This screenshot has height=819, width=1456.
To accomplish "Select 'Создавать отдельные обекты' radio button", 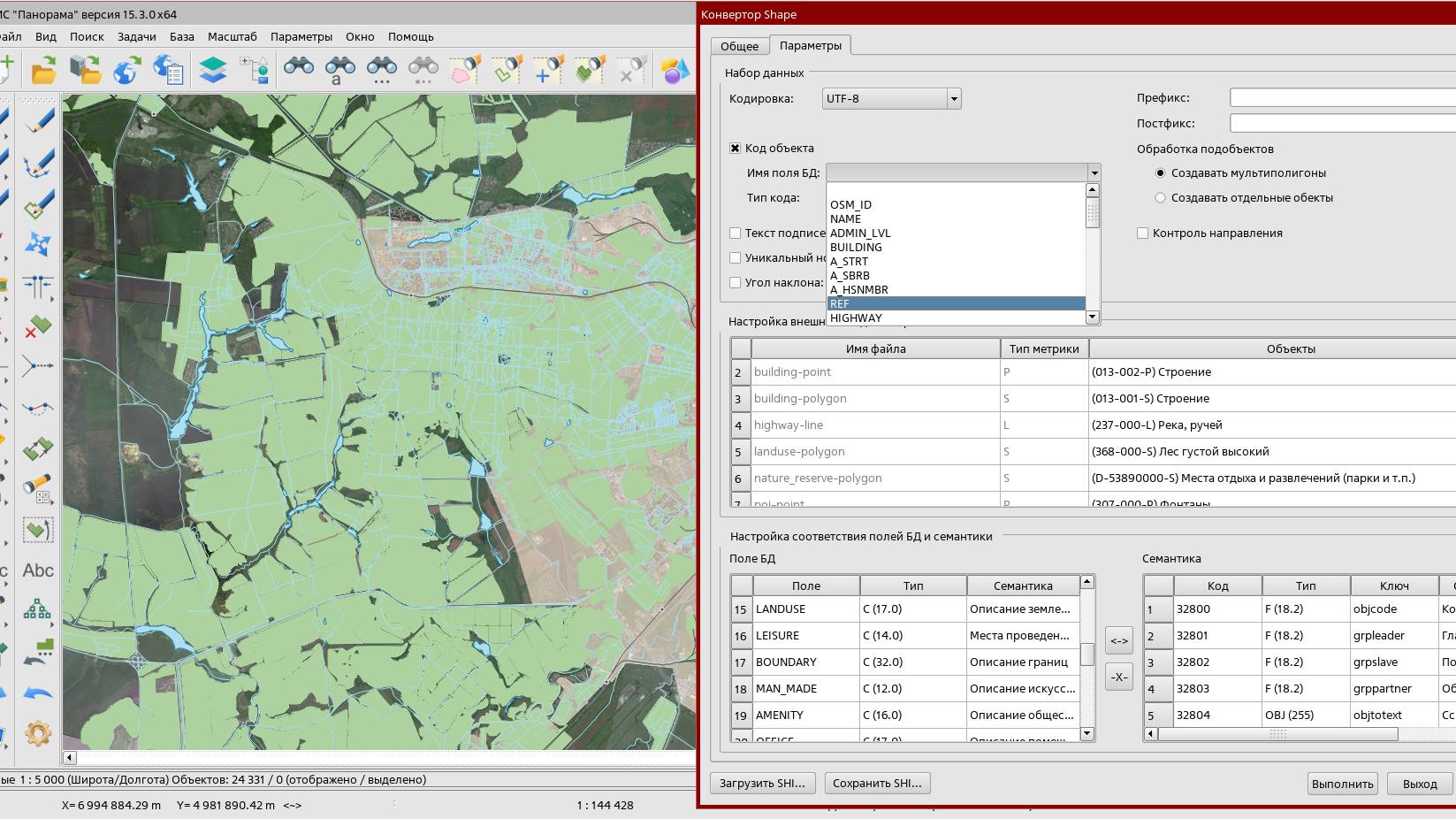I will [1160, 198].
